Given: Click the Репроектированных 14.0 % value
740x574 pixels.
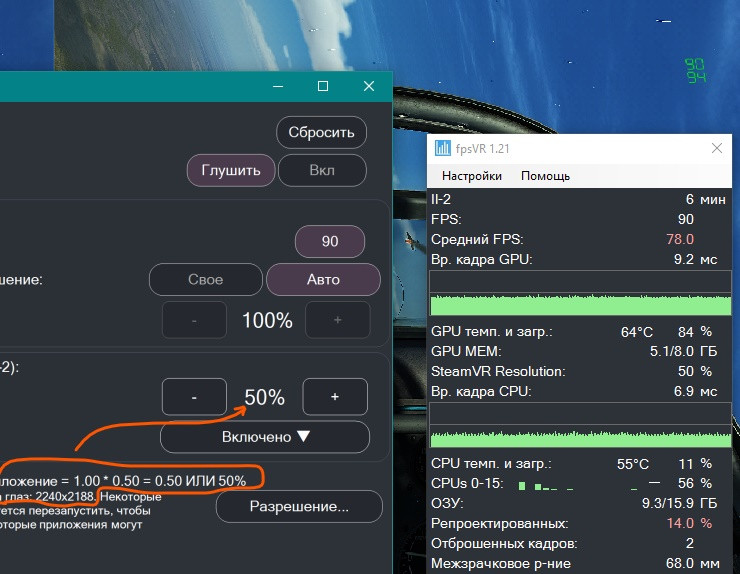Looking at the screenshot, I should (x=689, y=523).
